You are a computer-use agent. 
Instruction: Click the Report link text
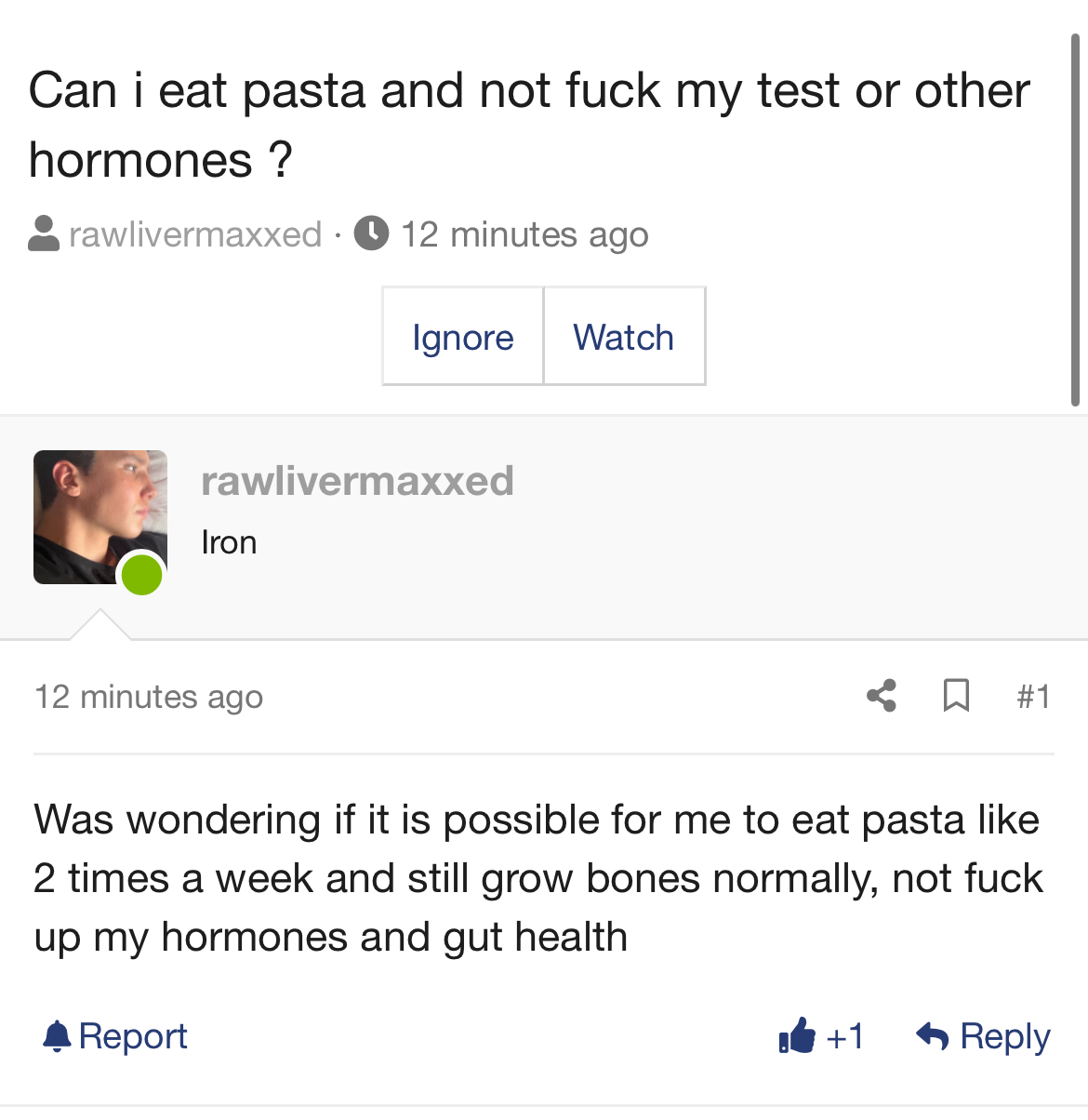[x=133, y=1036]
